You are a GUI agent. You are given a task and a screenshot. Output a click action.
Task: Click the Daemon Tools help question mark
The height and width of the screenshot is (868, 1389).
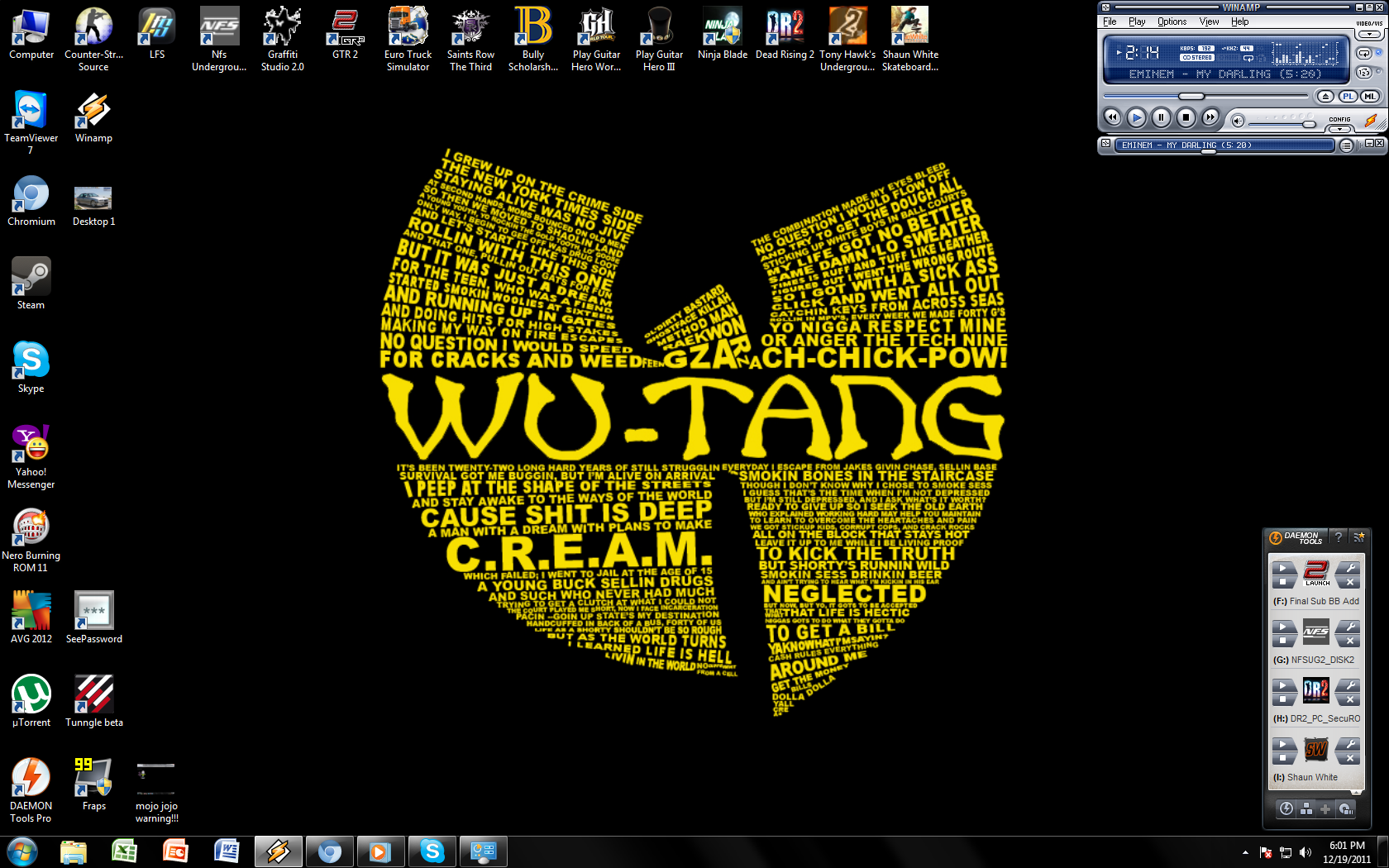[1339, 537]
